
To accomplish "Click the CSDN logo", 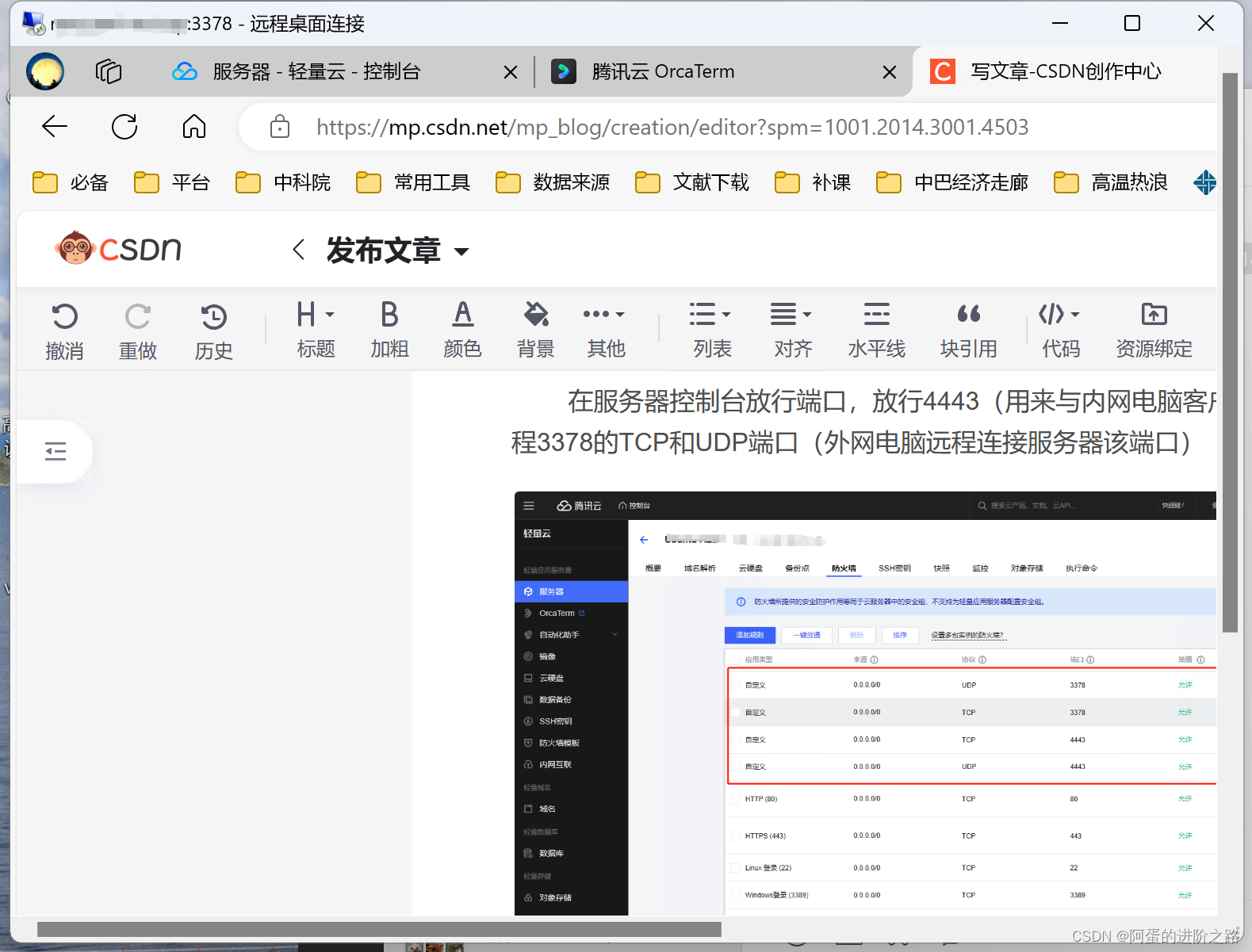I will pyautogui.click(x=118, y=248).
